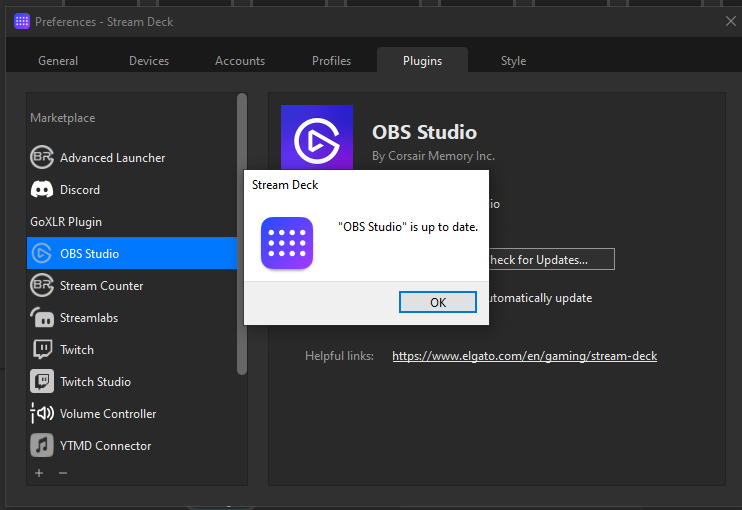Select Twitch Studio in the list

tap(132, 381)
